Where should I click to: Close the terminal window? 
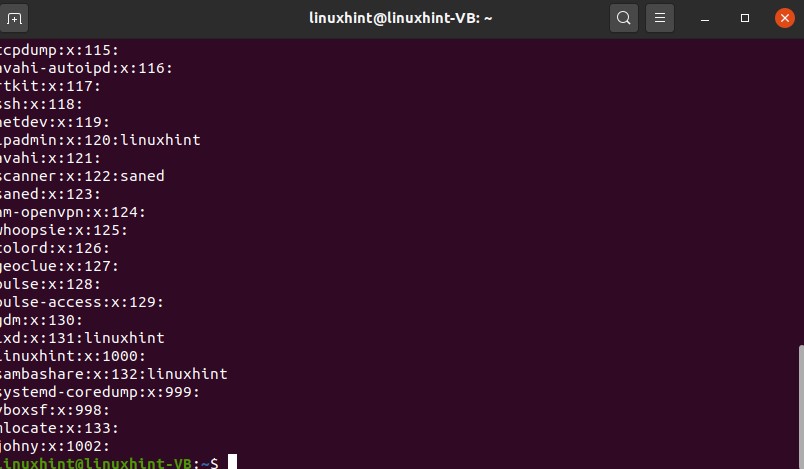(783, 18)
